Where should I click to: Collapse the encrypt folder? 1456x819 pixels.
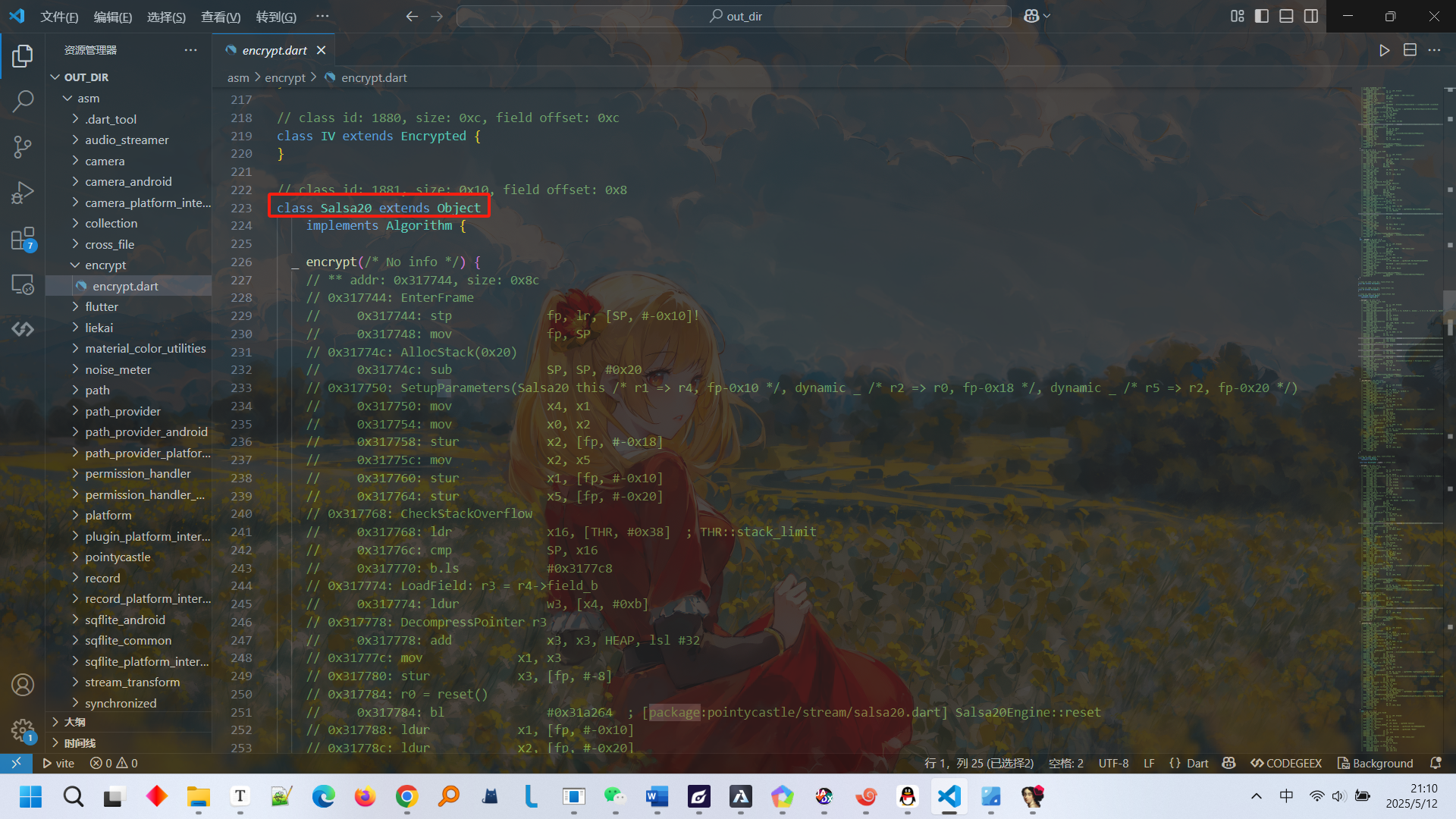coord(129,265)
